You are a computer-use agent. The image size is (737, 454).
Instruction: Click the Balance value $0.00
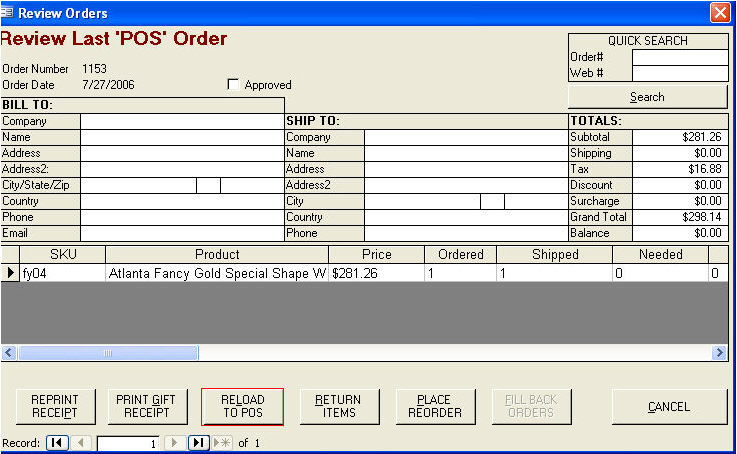coord(680,233)
